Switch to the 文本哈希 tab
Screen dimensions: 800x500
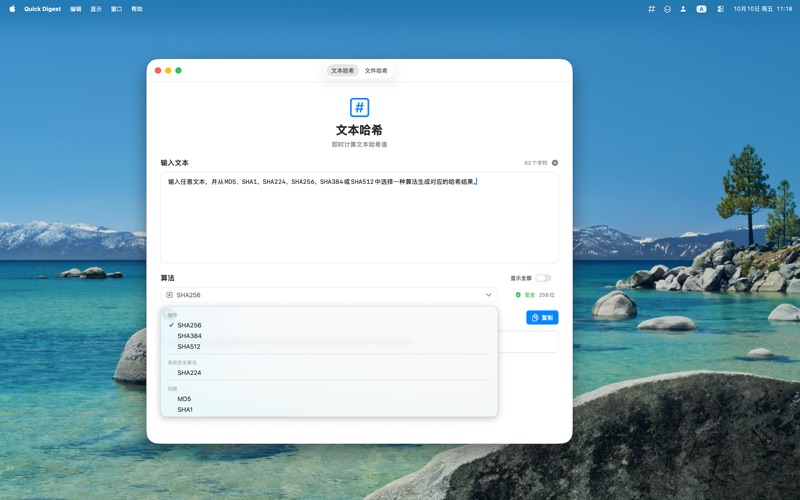[x=342, y=70]
